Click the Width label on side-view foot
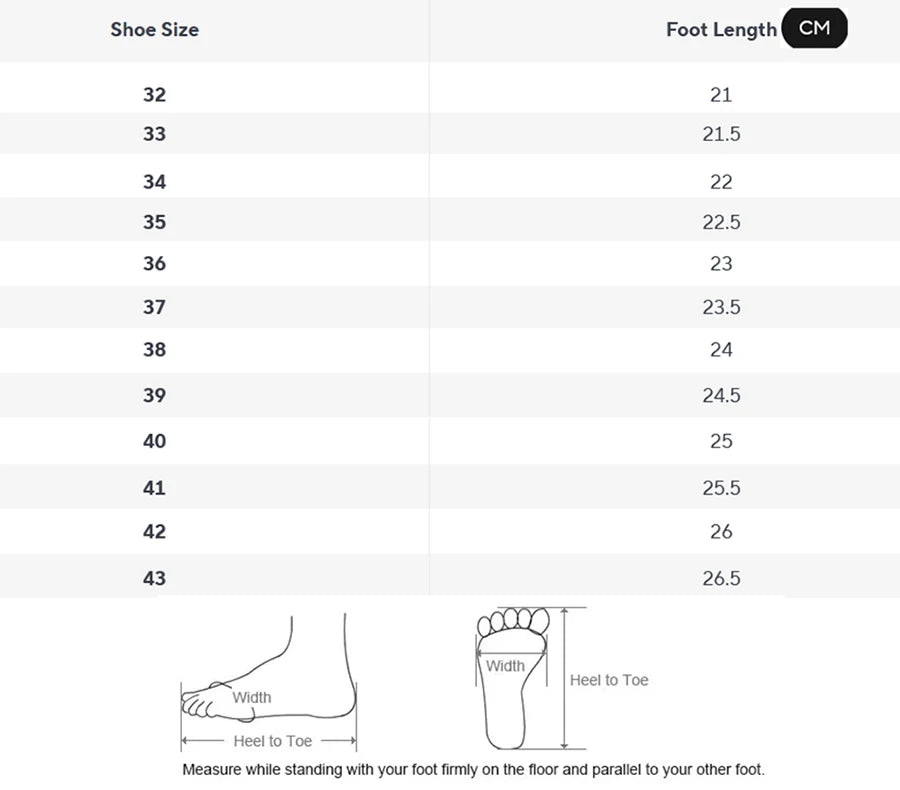 pos(251,698)
